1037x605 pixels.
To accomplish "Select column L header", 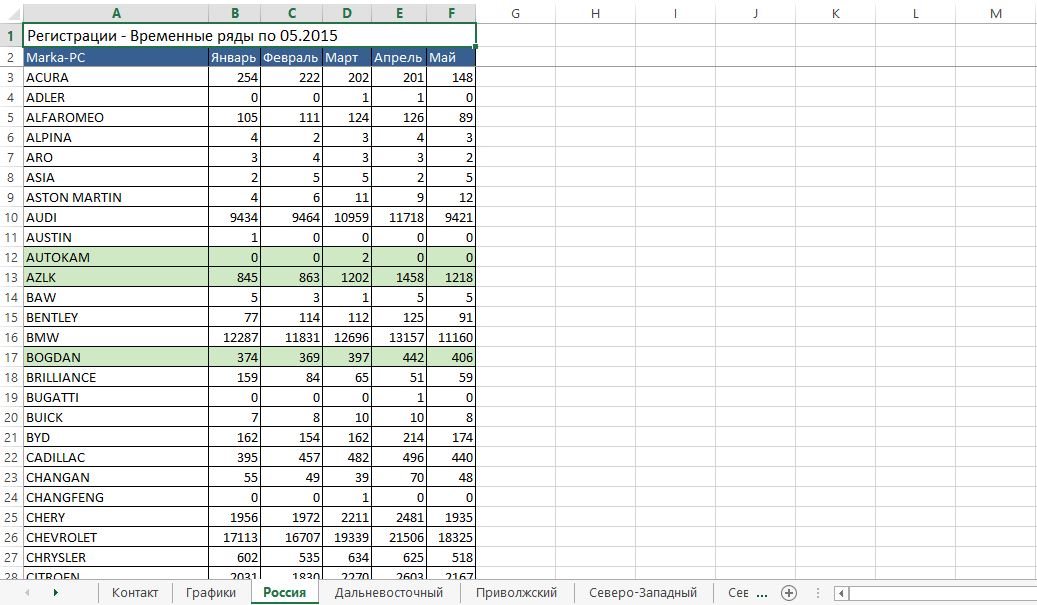I will [915, 13].
